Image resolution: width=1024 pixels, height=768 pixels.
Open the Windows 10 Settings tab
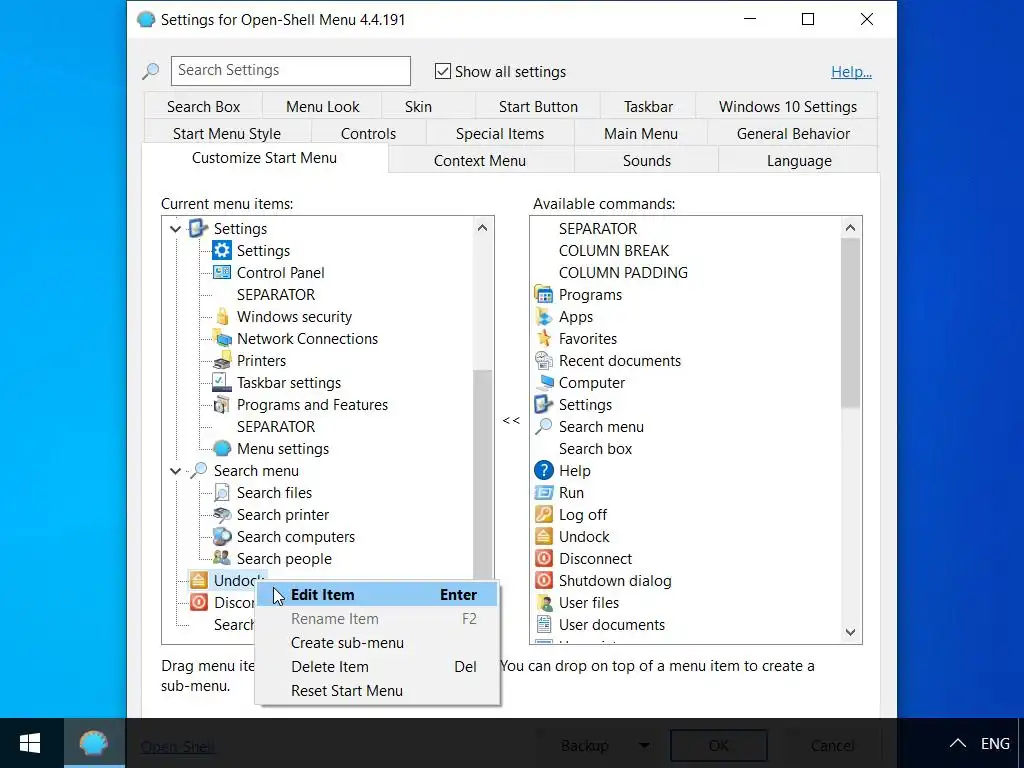click(788, 106)
